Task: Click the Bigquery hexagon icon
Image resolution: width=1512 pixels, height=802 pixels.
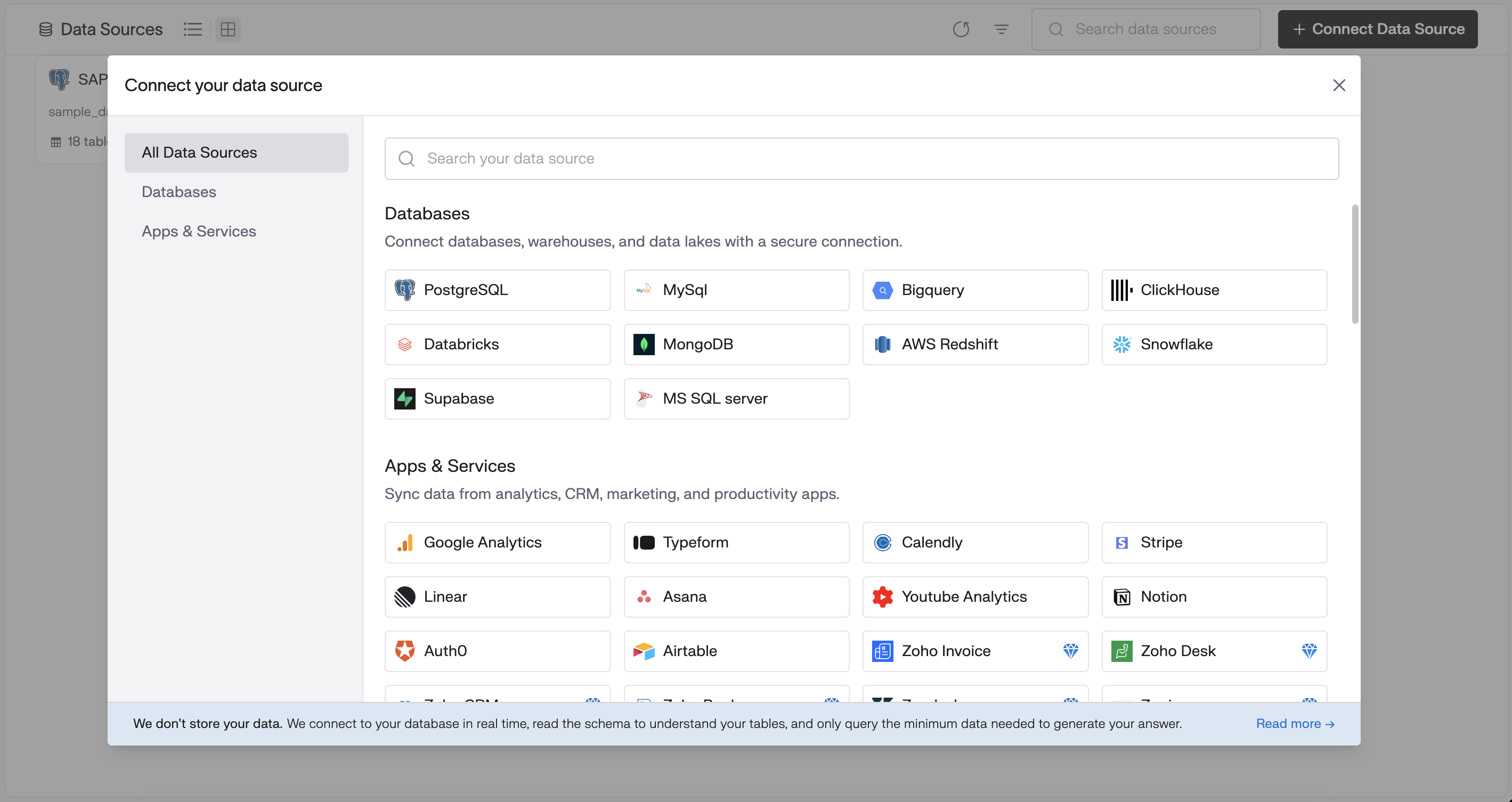Action: [x=882, y=290]
